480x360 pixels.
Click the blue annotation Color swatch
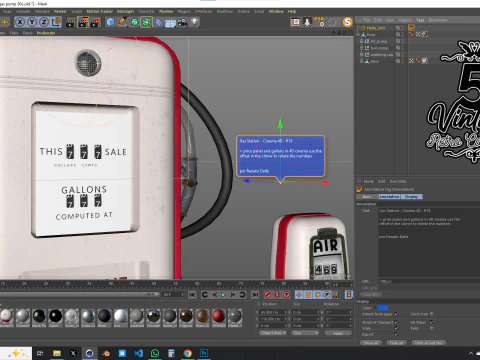[382, 308]
